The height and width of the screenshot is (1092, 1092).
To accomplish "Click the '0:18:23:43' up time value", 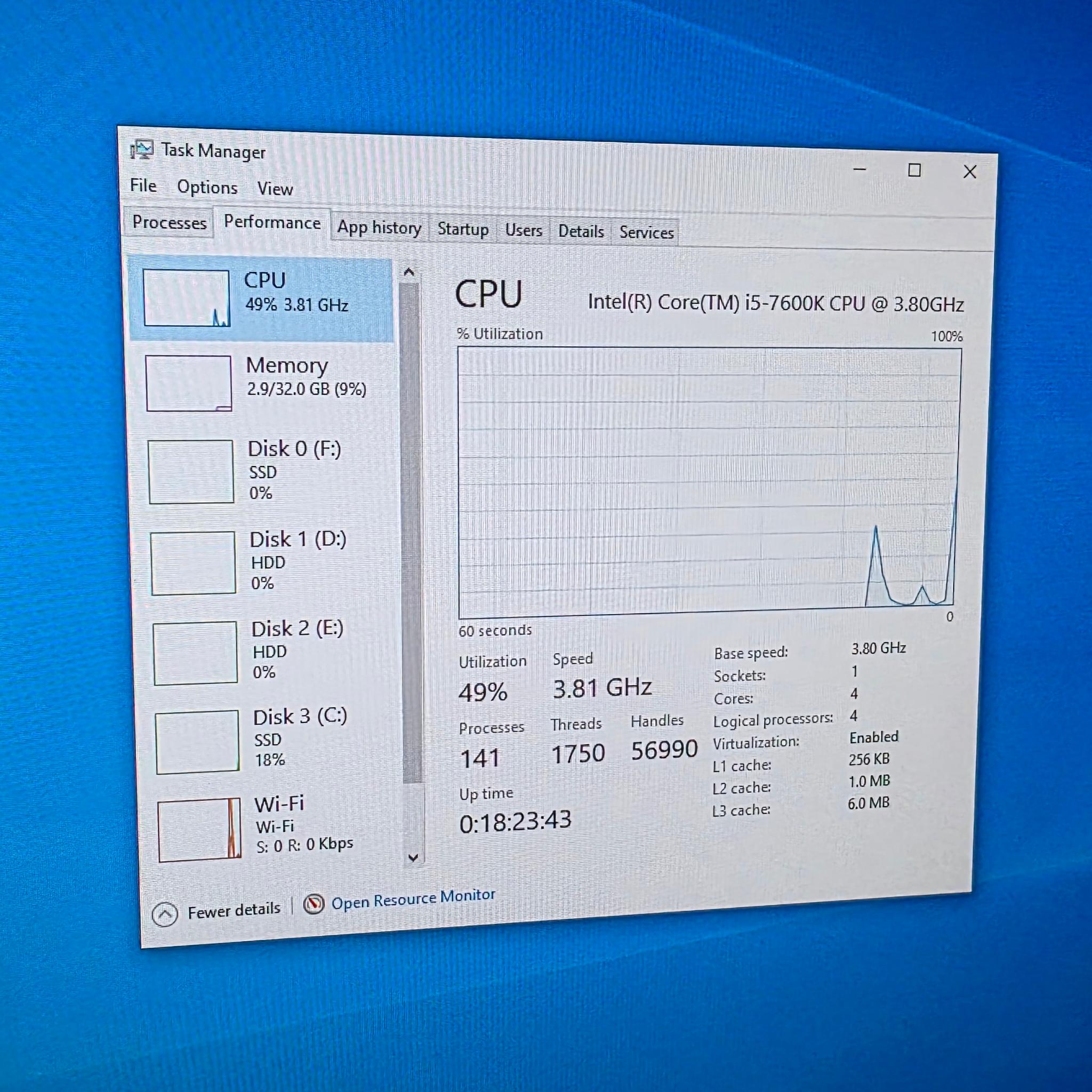I will [516, 822].
